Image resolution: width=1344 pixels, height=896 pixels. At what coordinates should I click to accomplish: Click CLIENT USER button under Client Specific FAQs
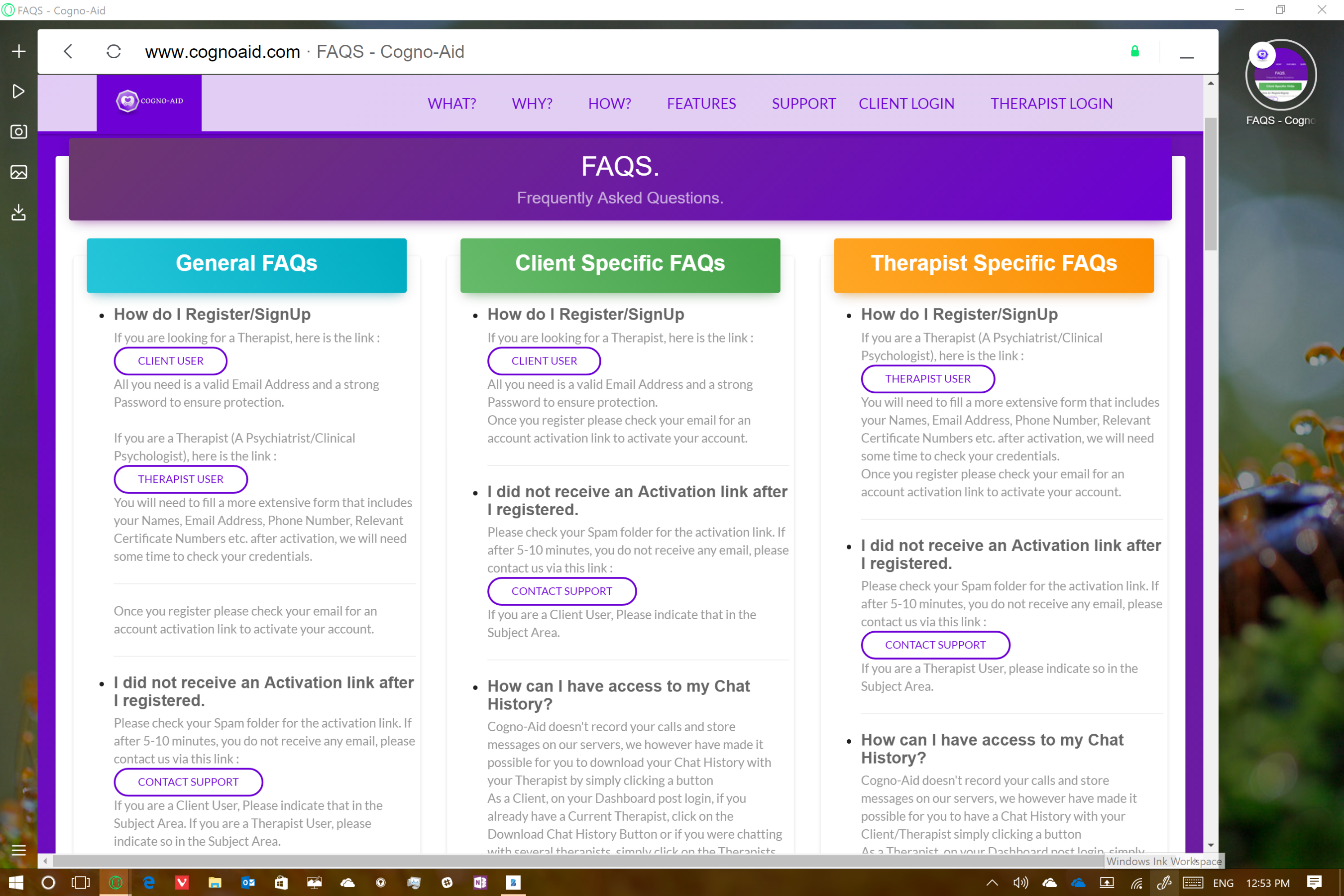(544, 360)
